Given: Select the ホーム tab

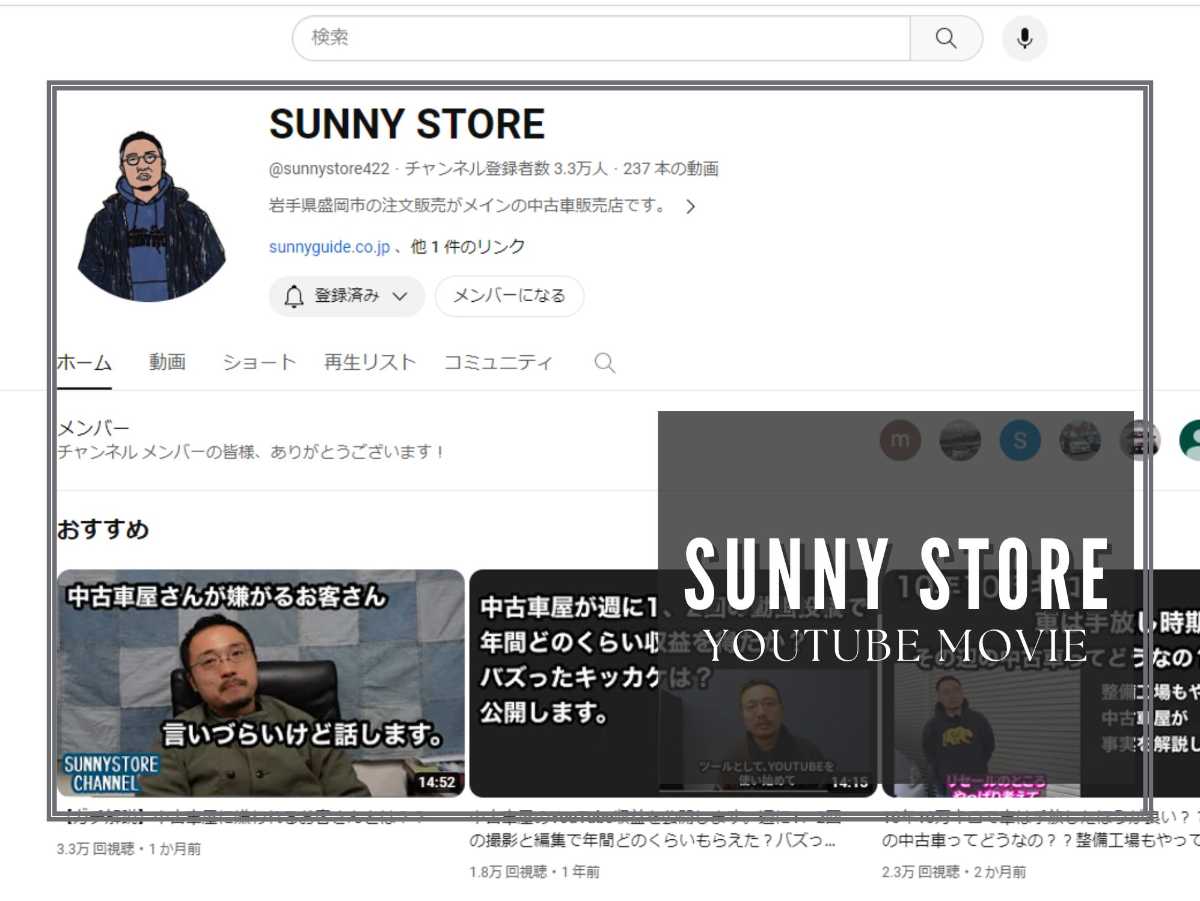Looking at the screenshot, I should point(84,362).
